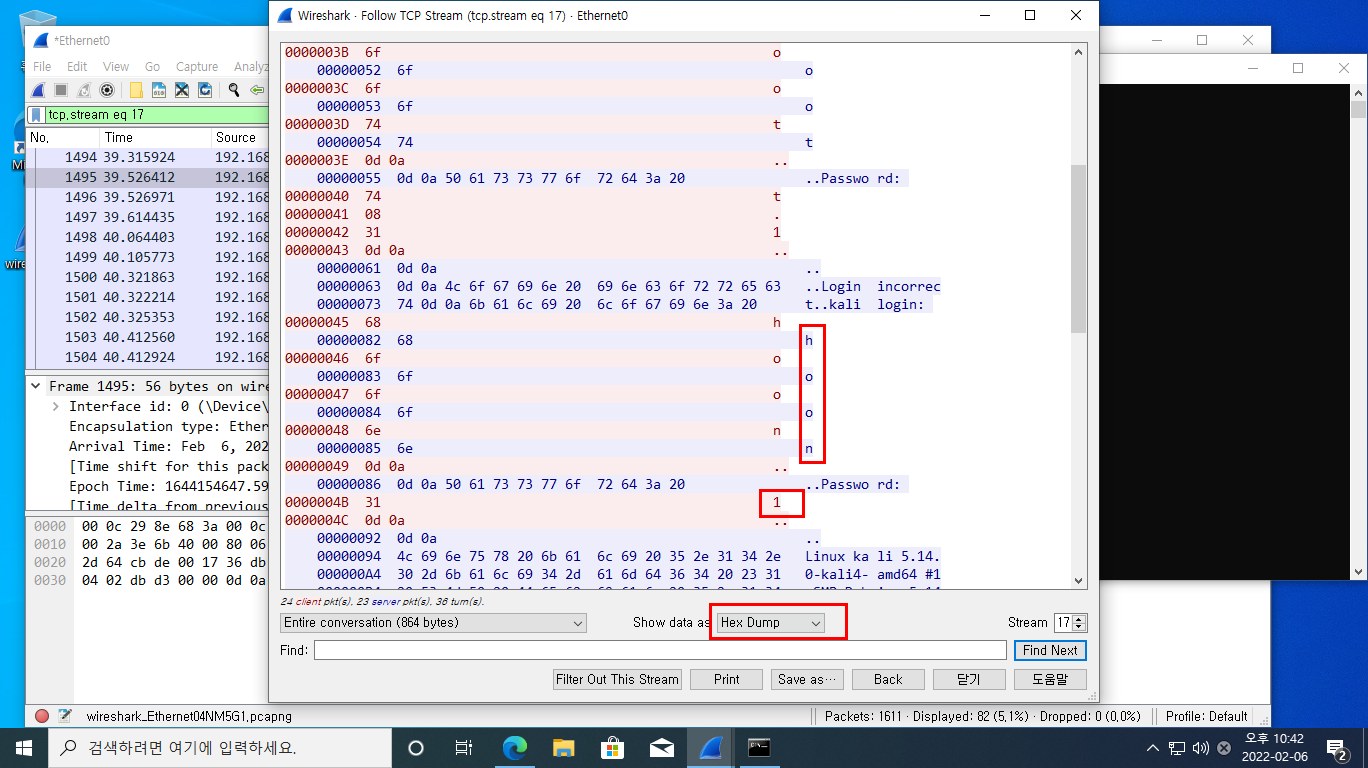Open Capture options gear icon
Viewport: 1368px width, 768px height.
click(107, 90)
